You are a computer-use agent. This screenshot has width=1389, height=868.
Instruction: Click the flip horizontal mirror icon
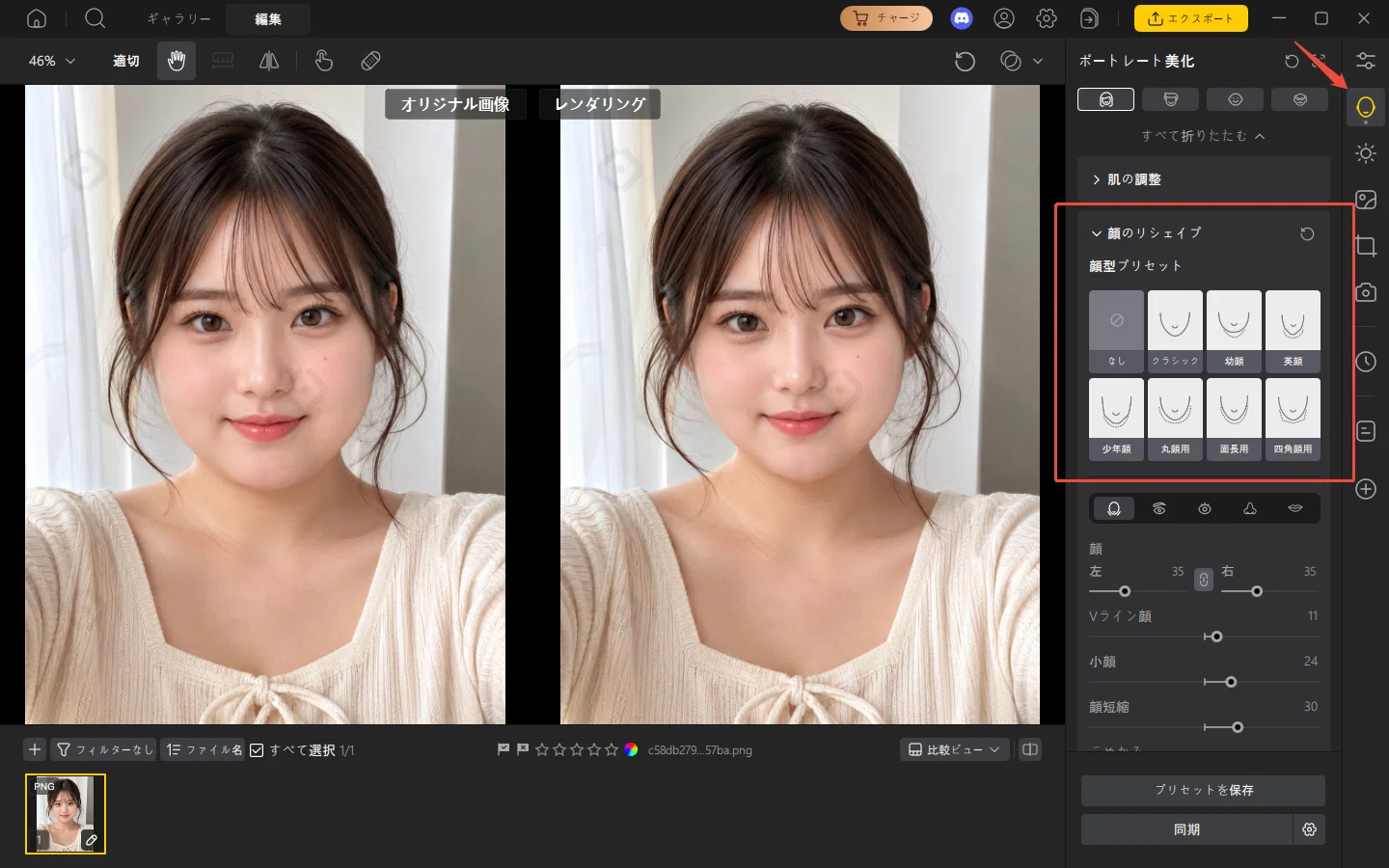[x=269, y=61]
